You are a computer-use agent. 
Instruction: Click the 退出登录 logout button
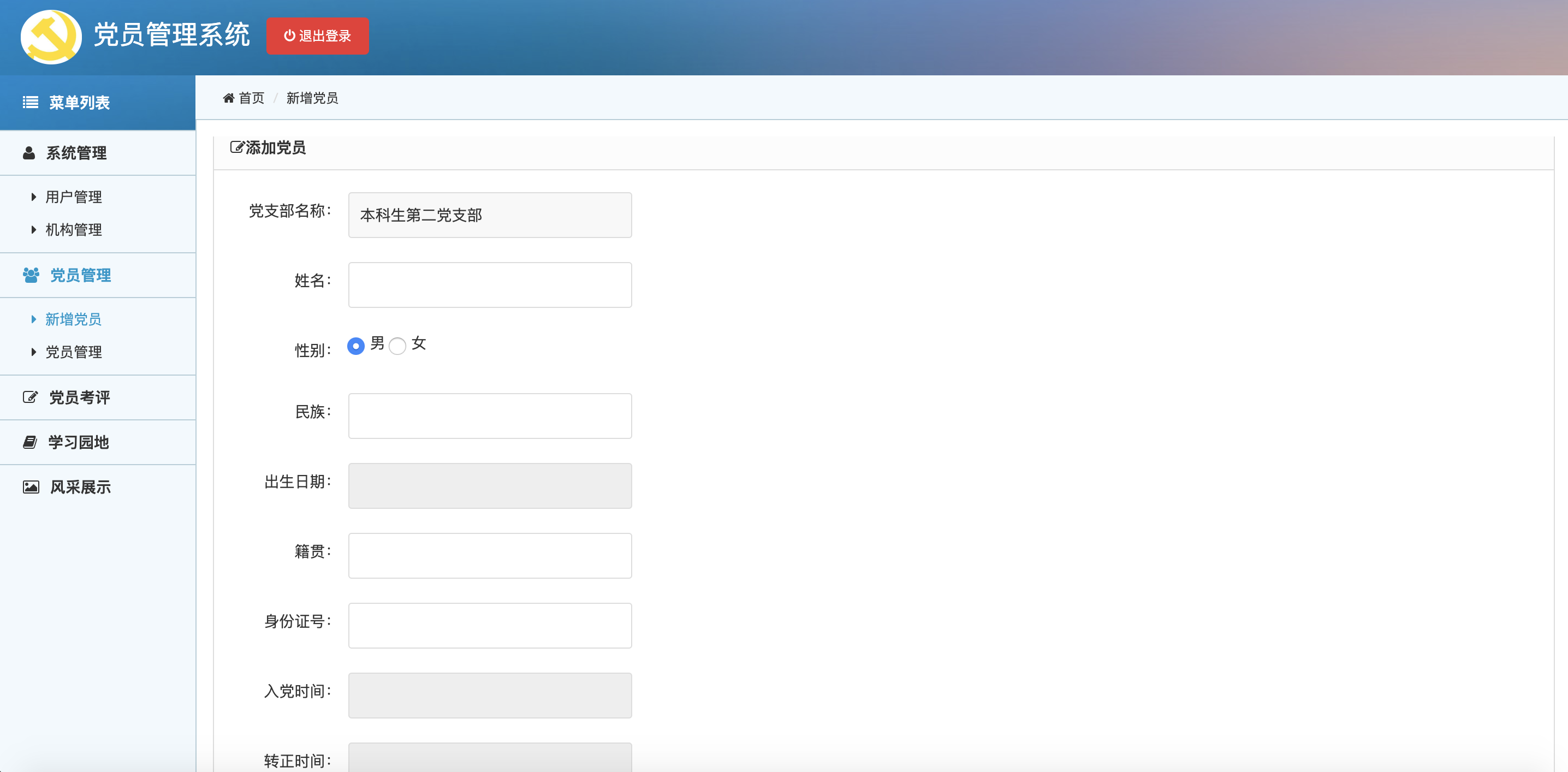pyautogui.click(x=317, y=36)
